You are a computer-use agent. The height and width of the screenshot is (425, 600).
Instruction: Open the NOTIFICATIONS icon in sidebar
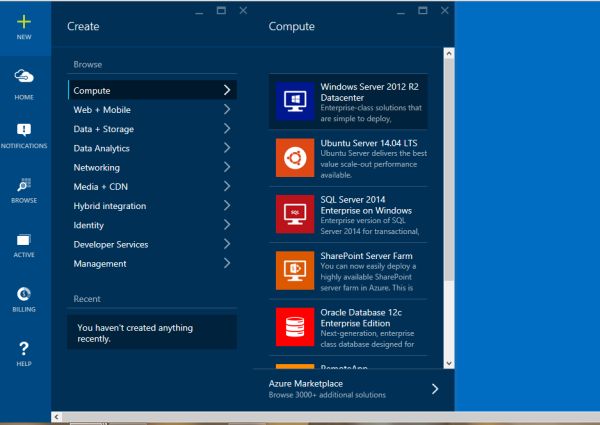(24, 130)
